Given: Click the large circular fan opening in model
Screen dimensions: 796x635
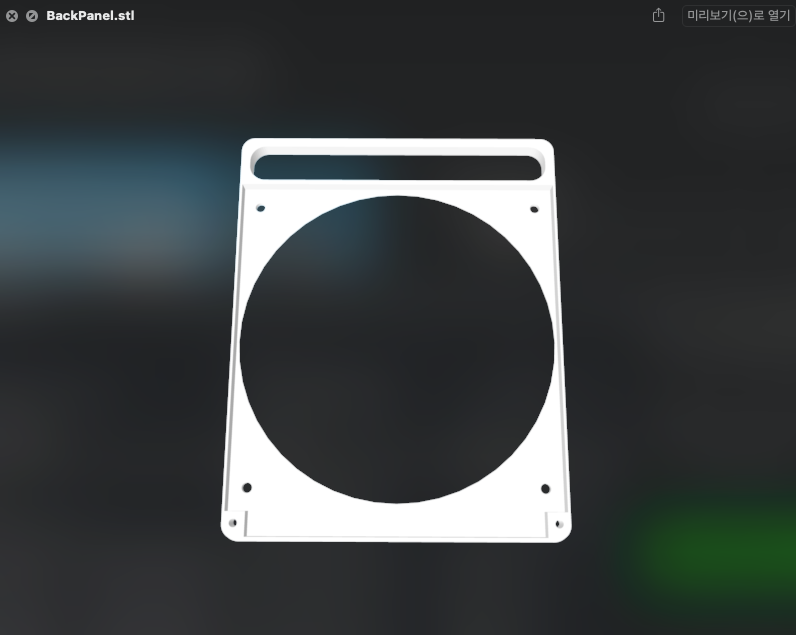Looking at the screenshot, I should point(396,350).
